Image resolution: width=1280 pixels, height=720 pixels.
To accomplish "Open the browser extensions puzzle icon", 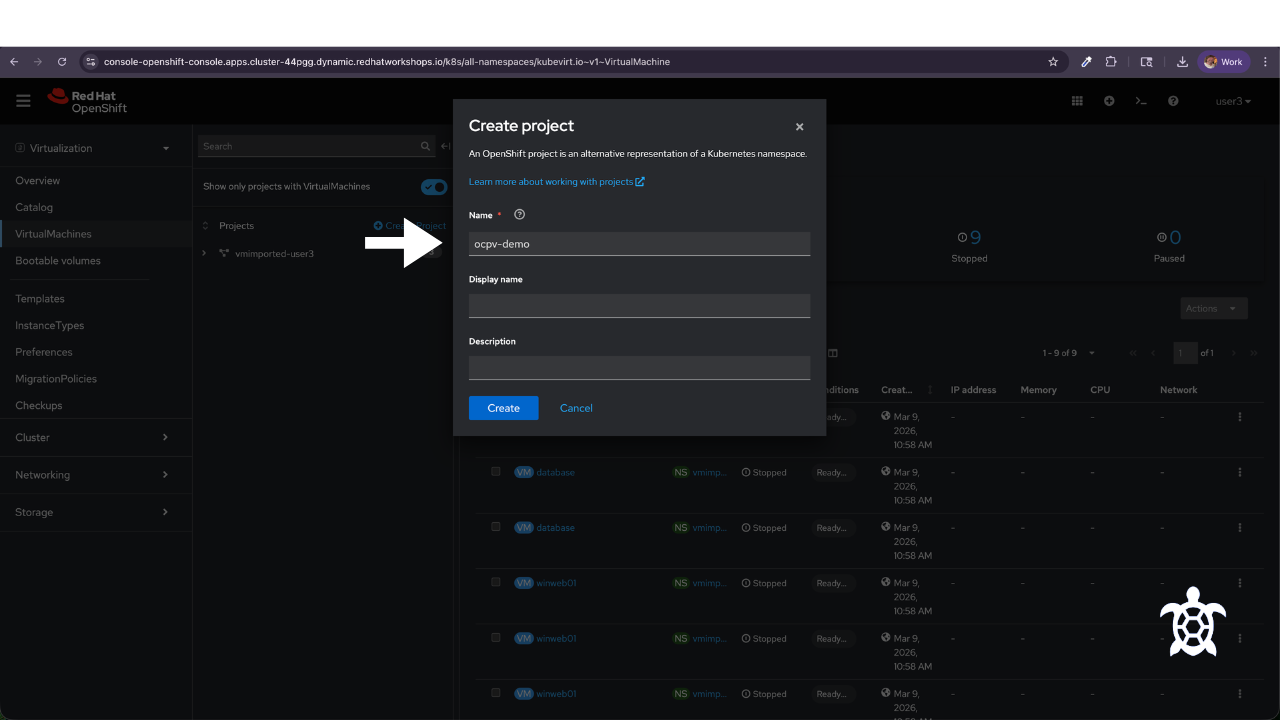I will pyautogui.click(x=1111, y=62).
